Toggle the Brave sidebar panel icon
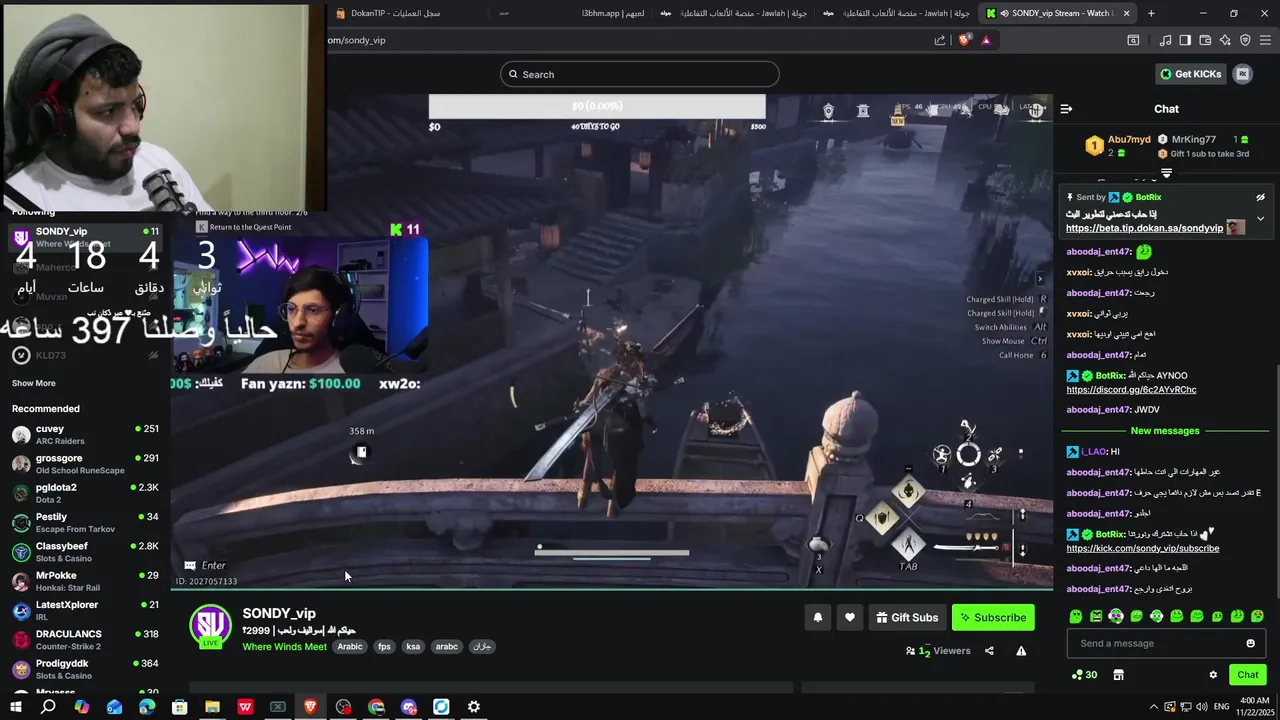This screenshot has height=720, width=1280. [1185, 40]
